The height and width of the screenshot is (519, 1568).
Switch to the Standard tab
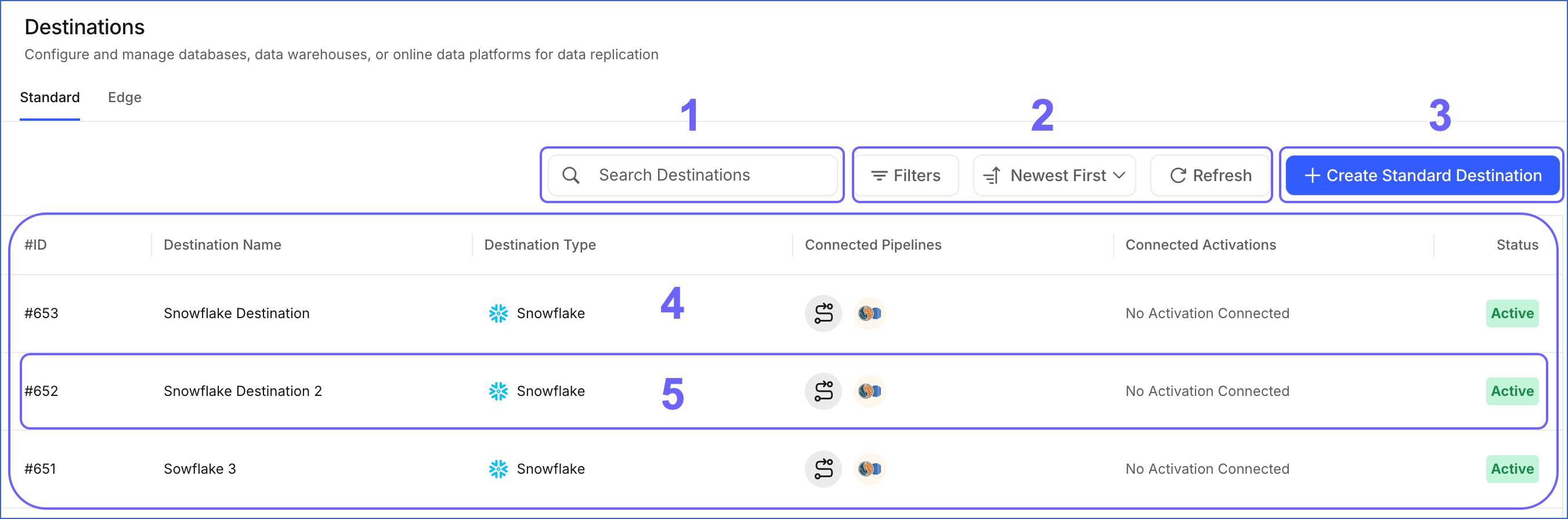pos(50,98)
